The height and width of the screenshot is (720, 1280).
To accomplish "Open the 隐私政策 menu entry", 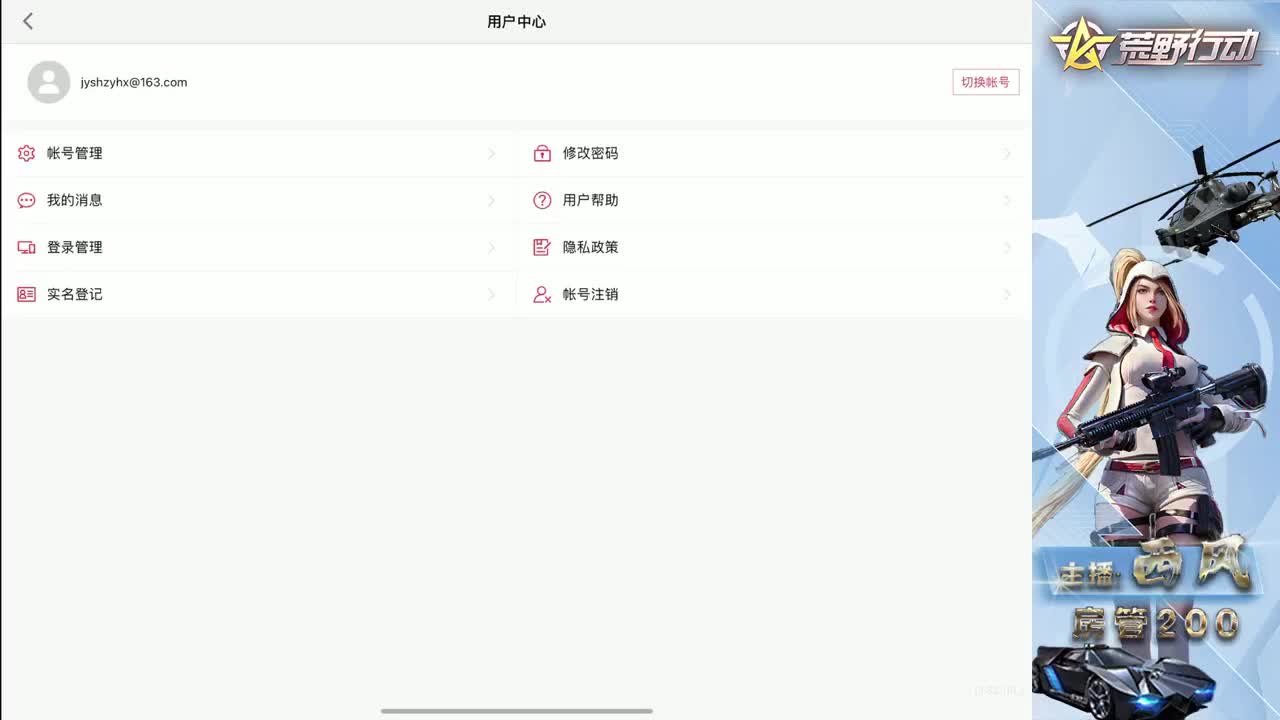I will [x=774, y=247].
